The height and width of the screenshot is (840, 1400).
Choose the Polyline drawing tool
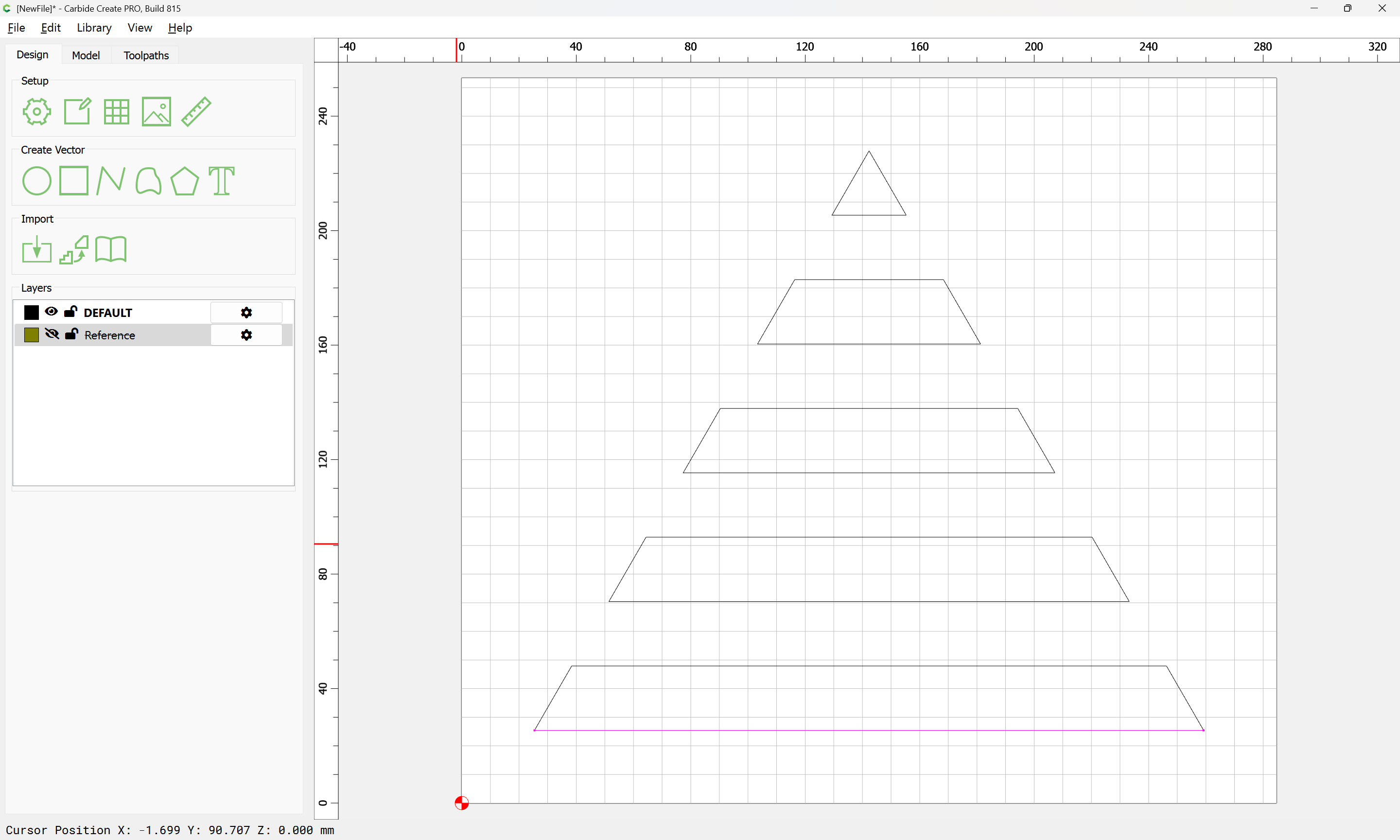(110, 180)
